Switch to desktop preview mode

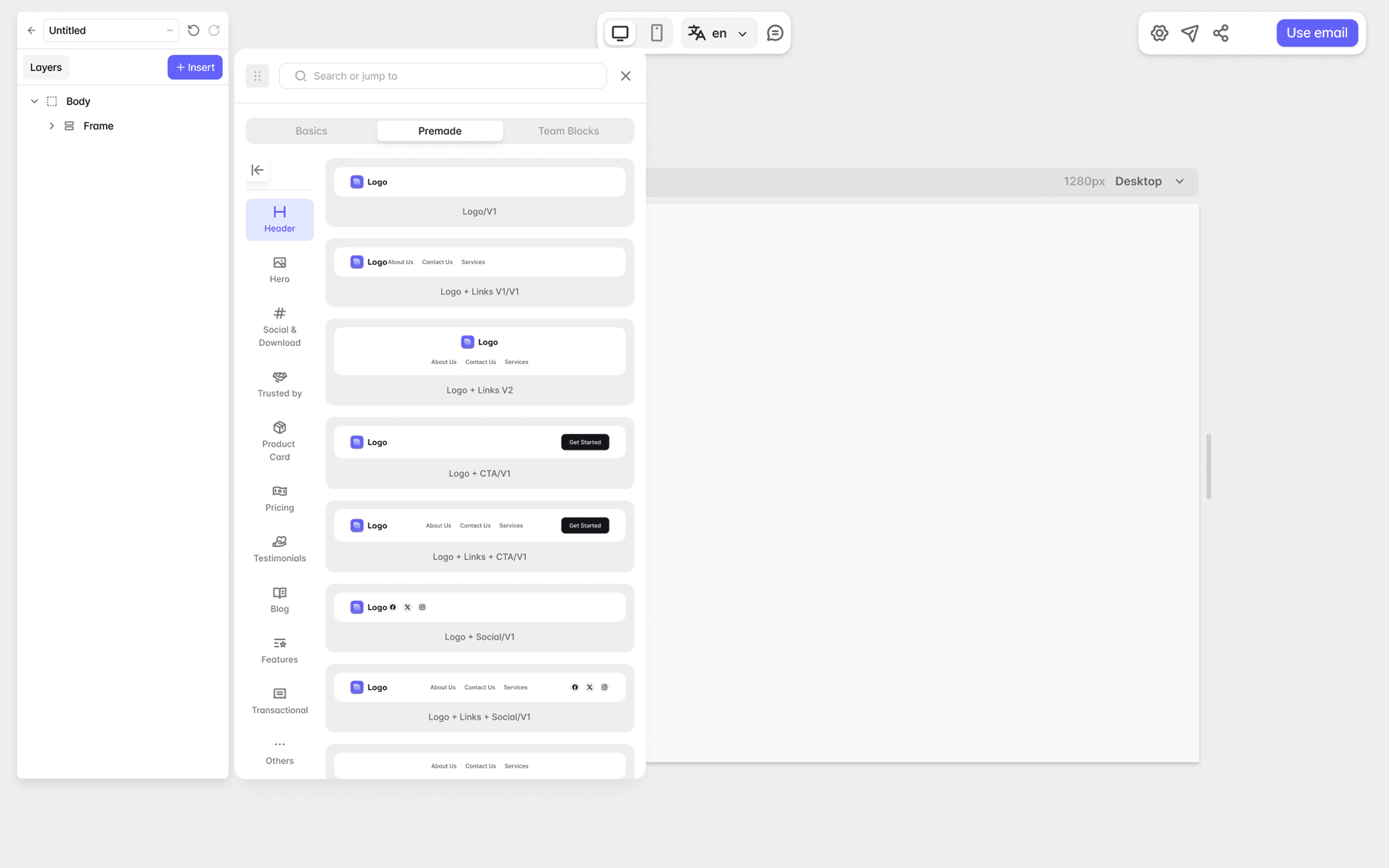[x=620, y=33]
